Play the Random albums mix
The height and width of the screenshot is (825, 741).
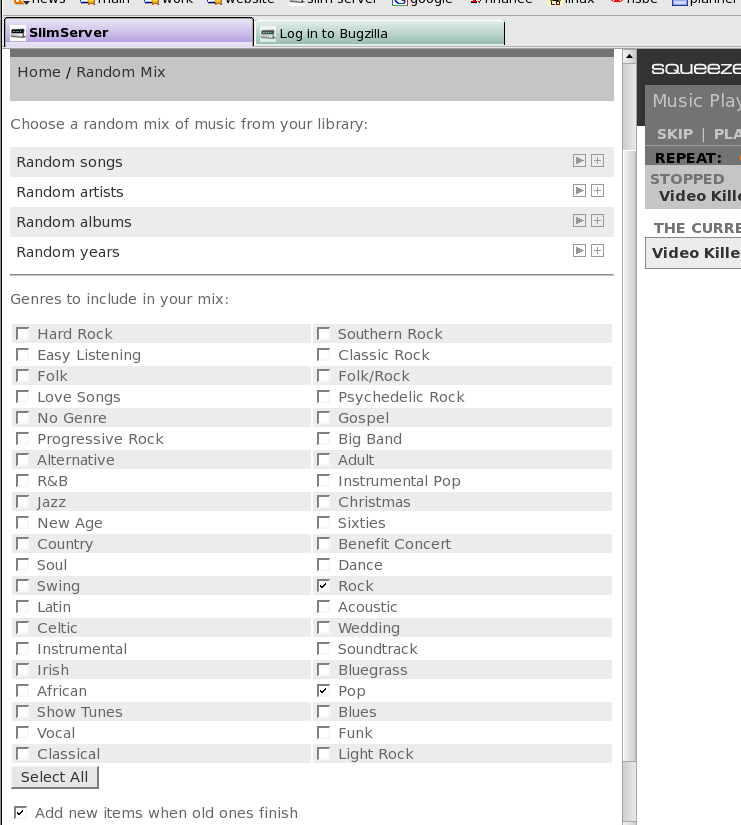[579, 221]
